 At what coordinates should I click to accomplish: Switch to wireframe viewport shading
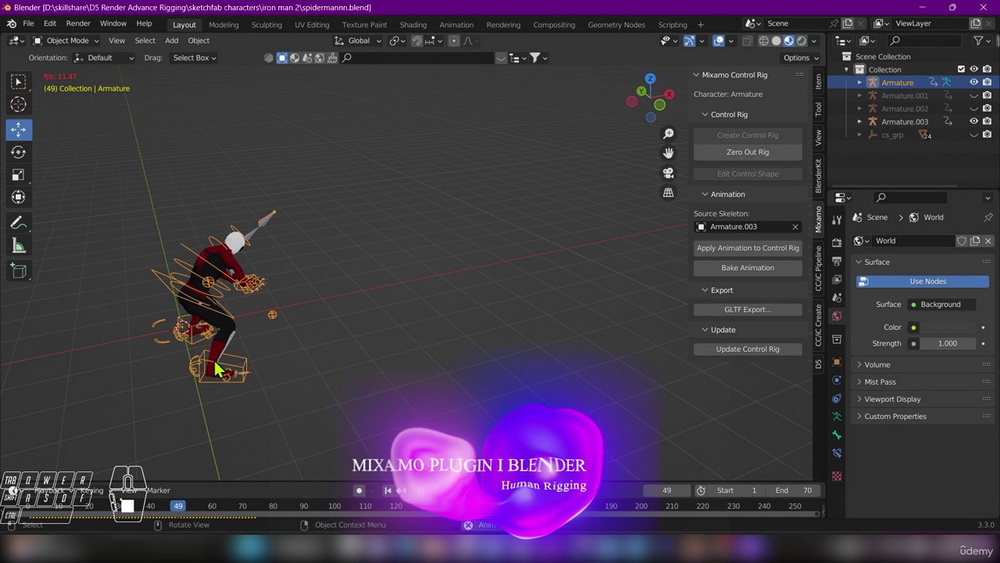[763, 41]
